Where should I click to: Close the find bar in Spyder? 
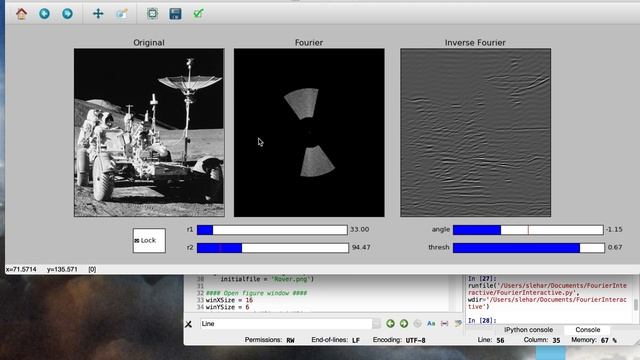pos(188,324)
